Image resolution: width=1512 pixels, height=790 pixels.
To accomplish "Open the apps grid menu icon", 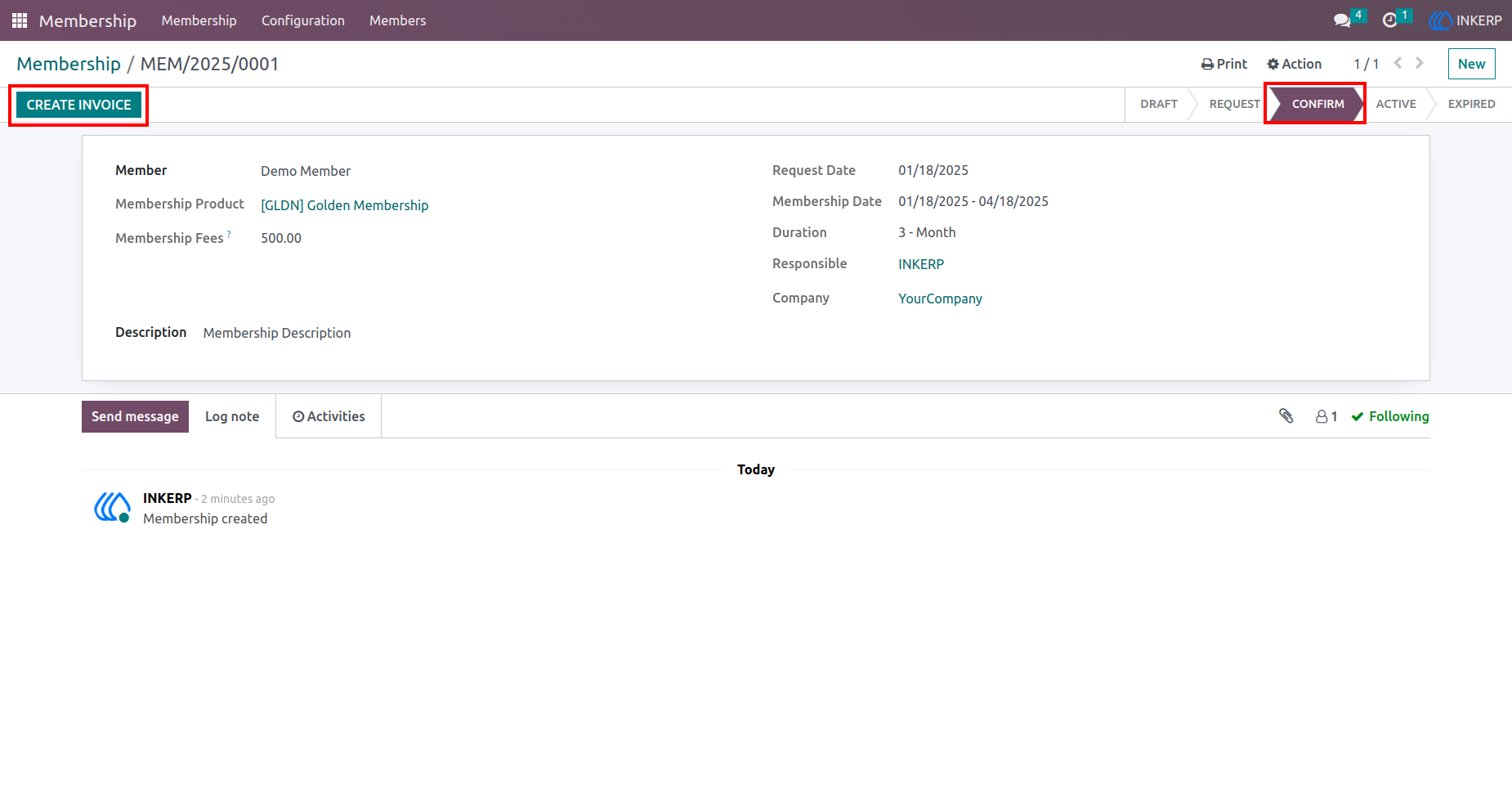I will click(20, 20).
